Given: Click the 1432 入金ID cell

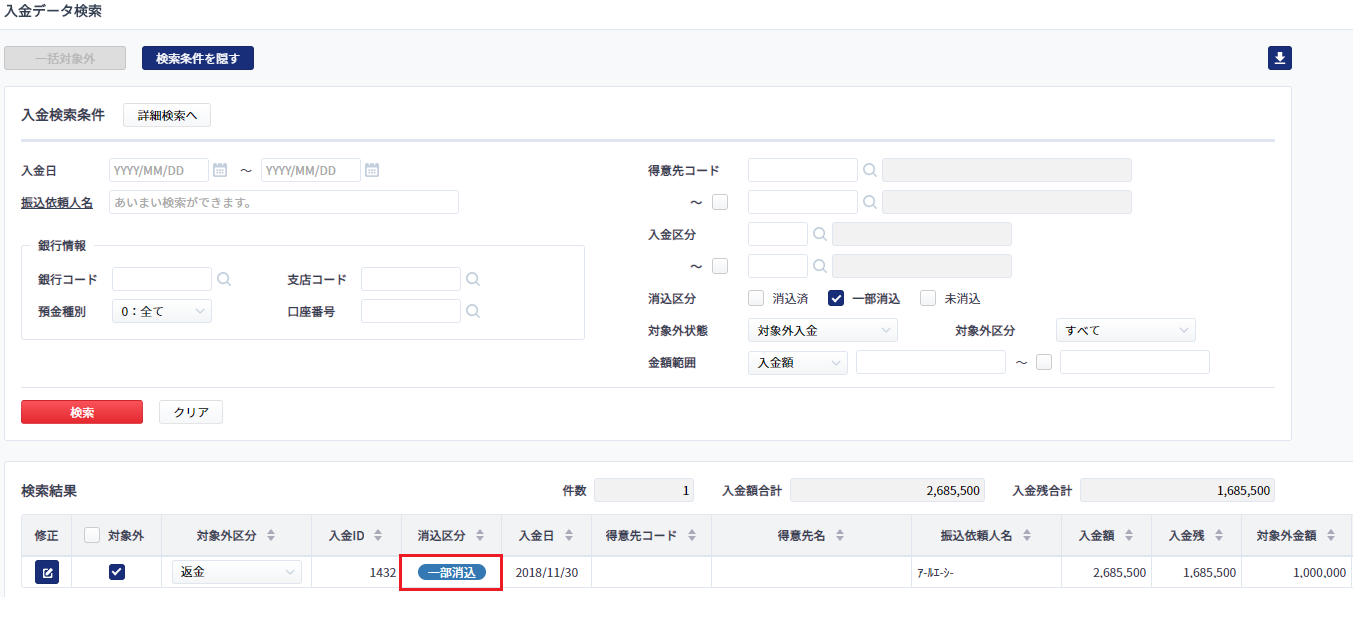Looking at the screenshot, I should (x=357, y=572).
